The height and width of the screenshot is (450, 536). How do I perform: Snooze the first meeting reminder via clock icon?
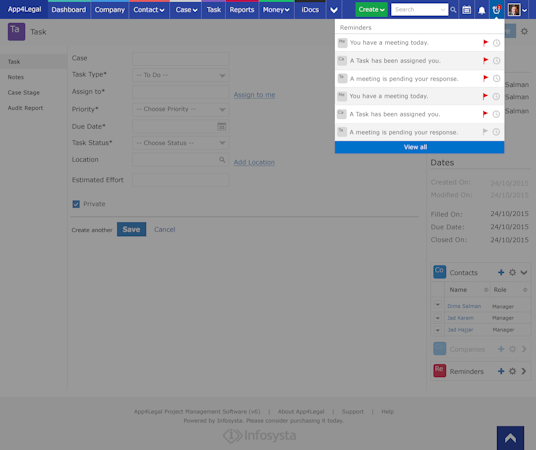coord(496,43)
